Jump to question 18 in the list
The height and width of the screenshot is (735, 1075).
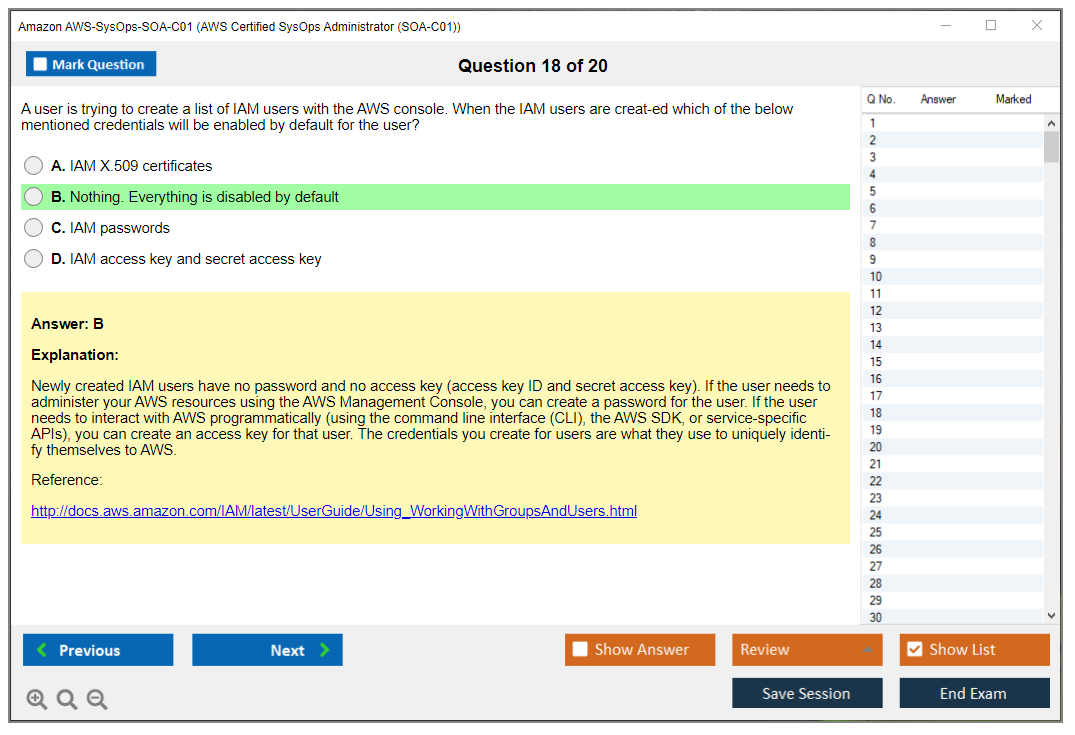(x=876, y=413)
